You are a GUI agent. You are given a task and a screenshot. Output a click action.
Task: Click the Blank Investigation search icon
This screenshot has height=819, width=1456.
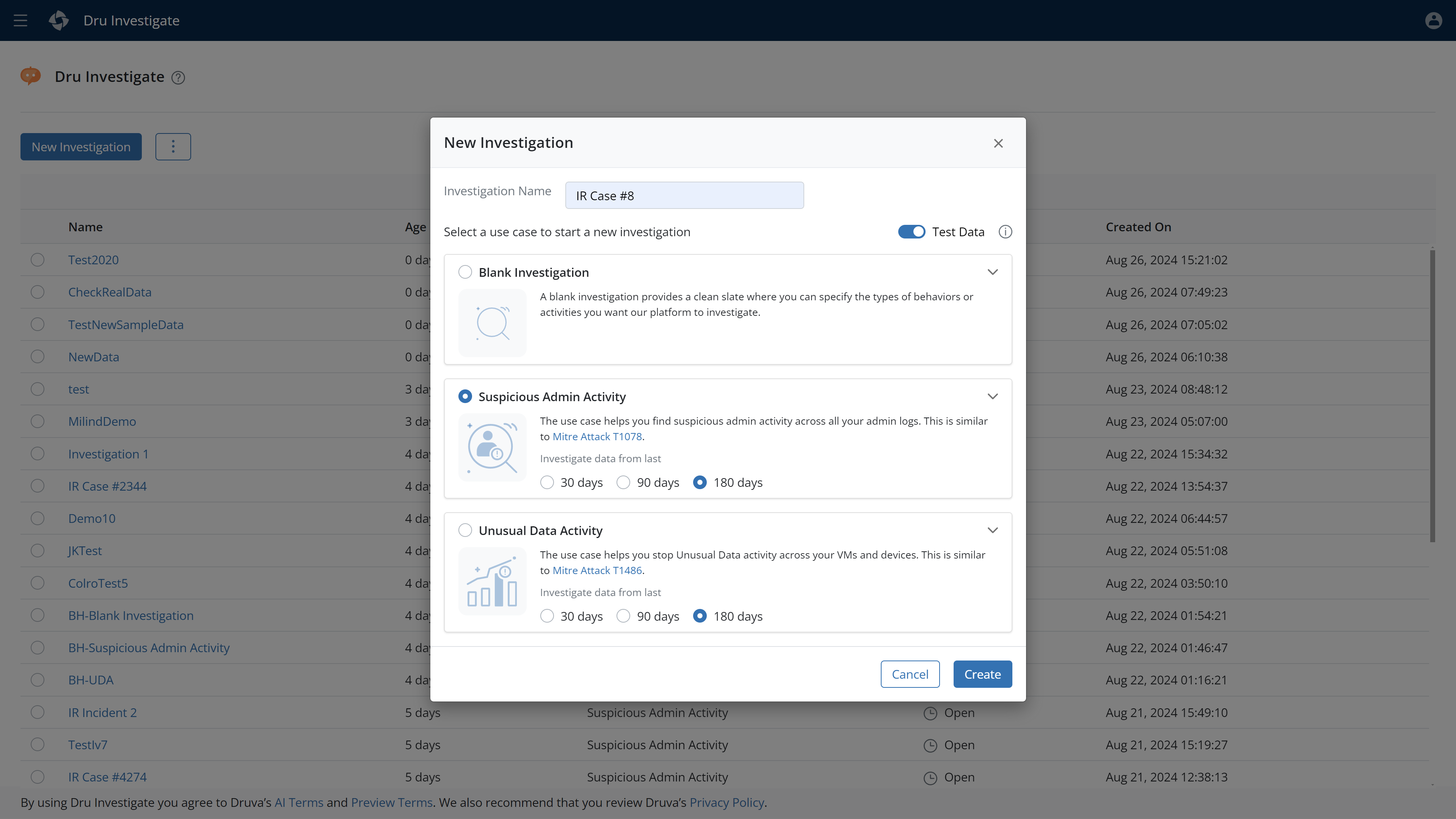[492, 322]
